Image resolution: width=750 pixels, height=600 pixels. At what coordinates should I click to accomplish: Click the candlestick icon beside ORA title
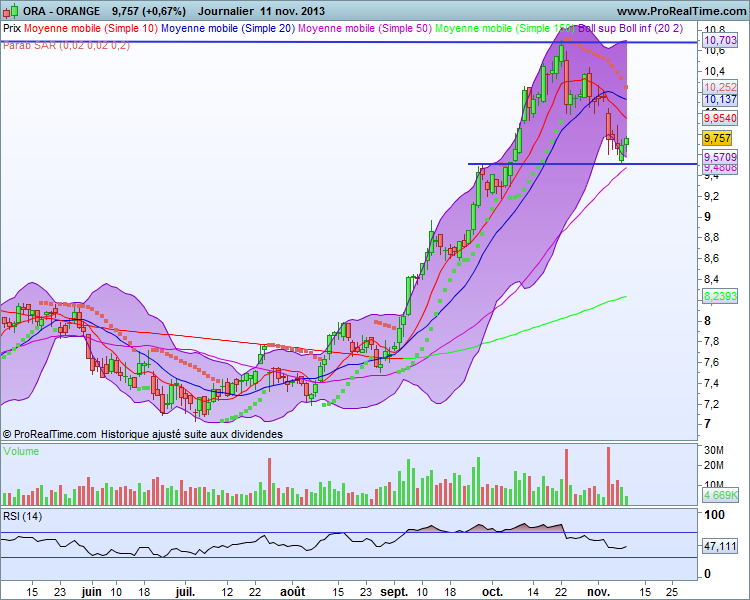(x=11, y=11)
